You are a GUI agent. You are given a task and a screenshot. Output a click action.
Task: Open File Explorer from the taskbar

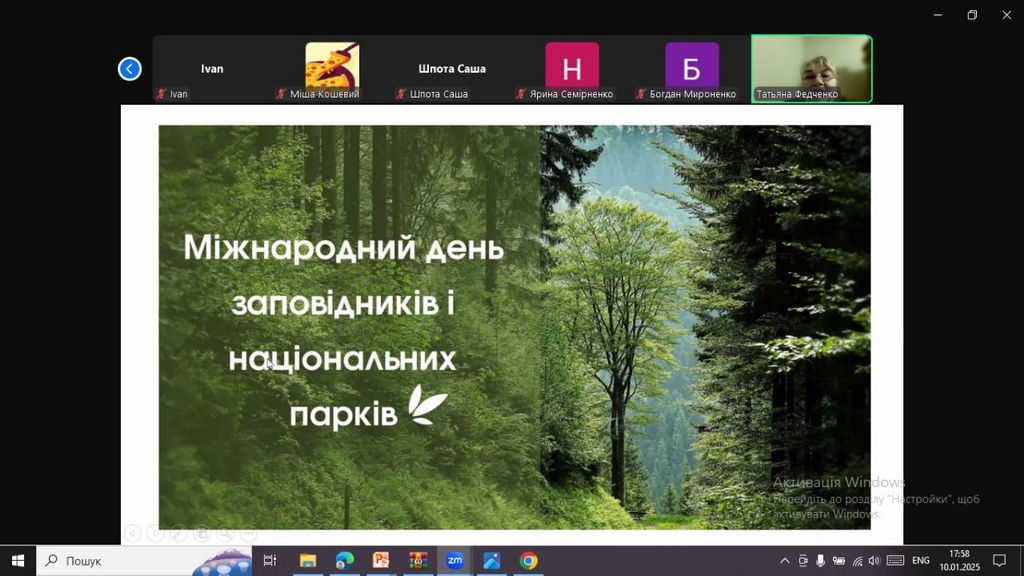[x=308, y=561]
